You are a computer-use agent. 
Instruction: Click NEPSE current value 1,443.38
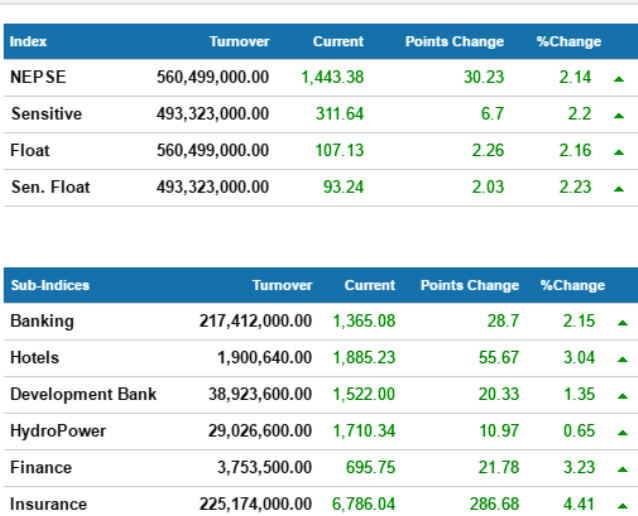click(332, 77)
